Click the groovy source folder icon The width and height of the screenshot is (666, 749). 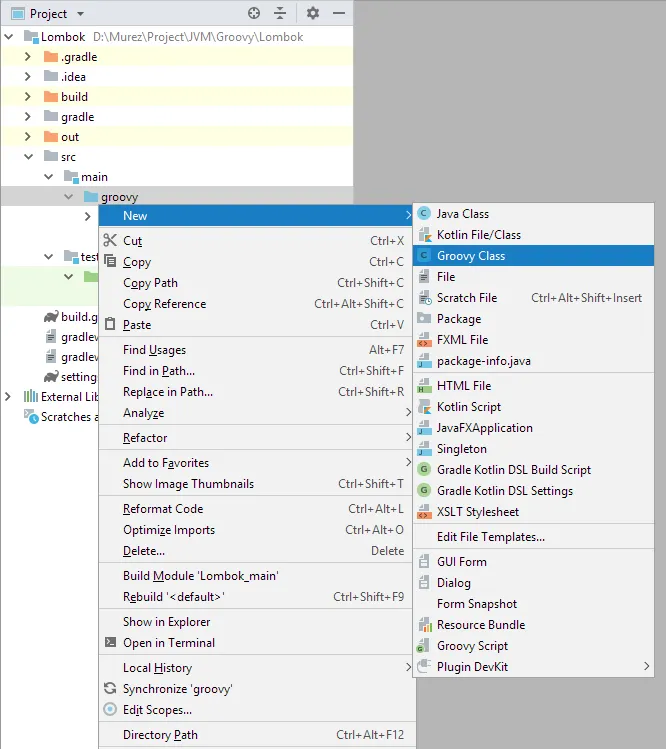coord(91,196)
